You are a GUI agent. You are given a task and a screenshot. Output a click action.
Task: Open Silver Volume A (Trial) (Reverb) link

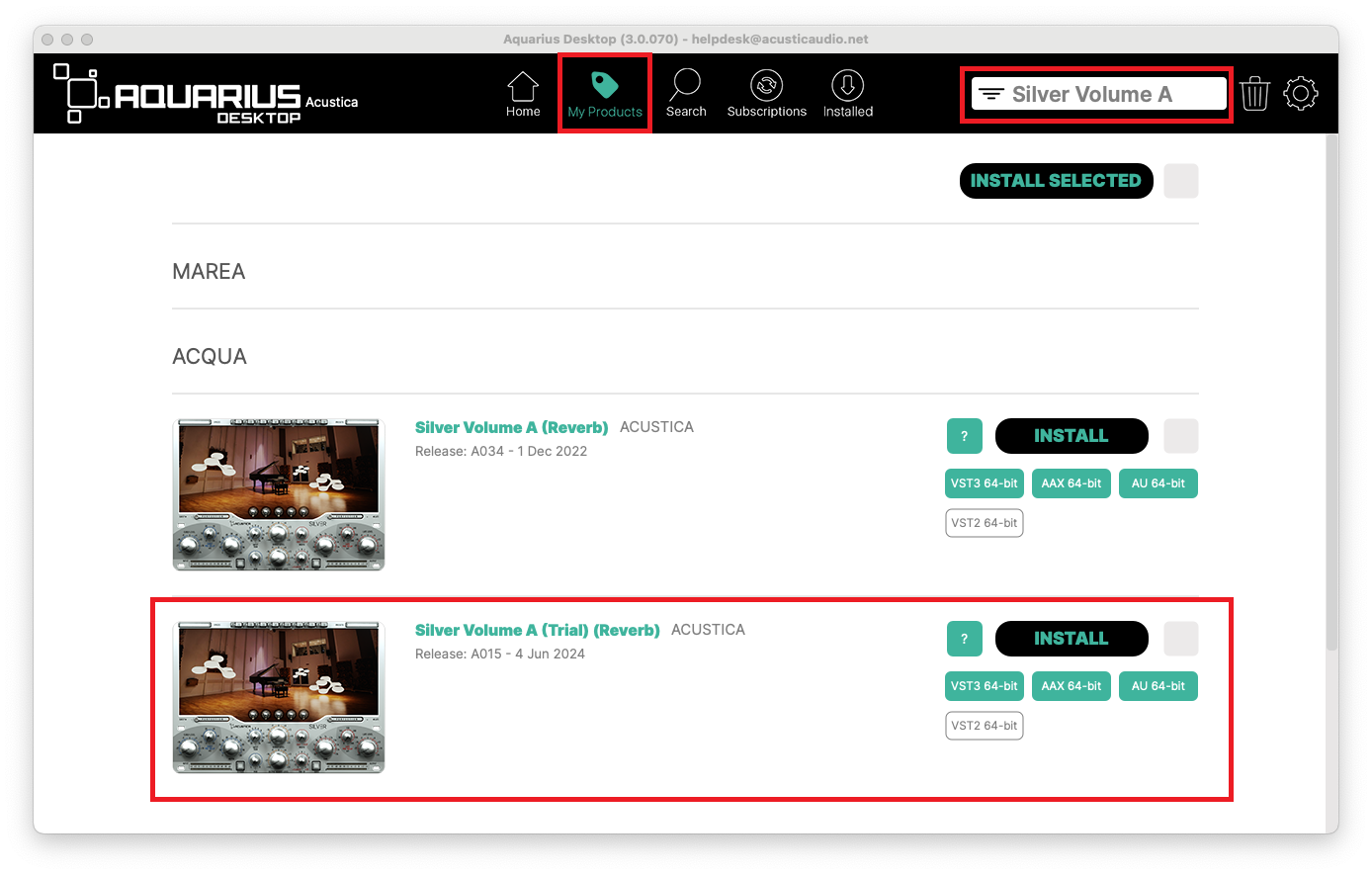pos(538,630)
